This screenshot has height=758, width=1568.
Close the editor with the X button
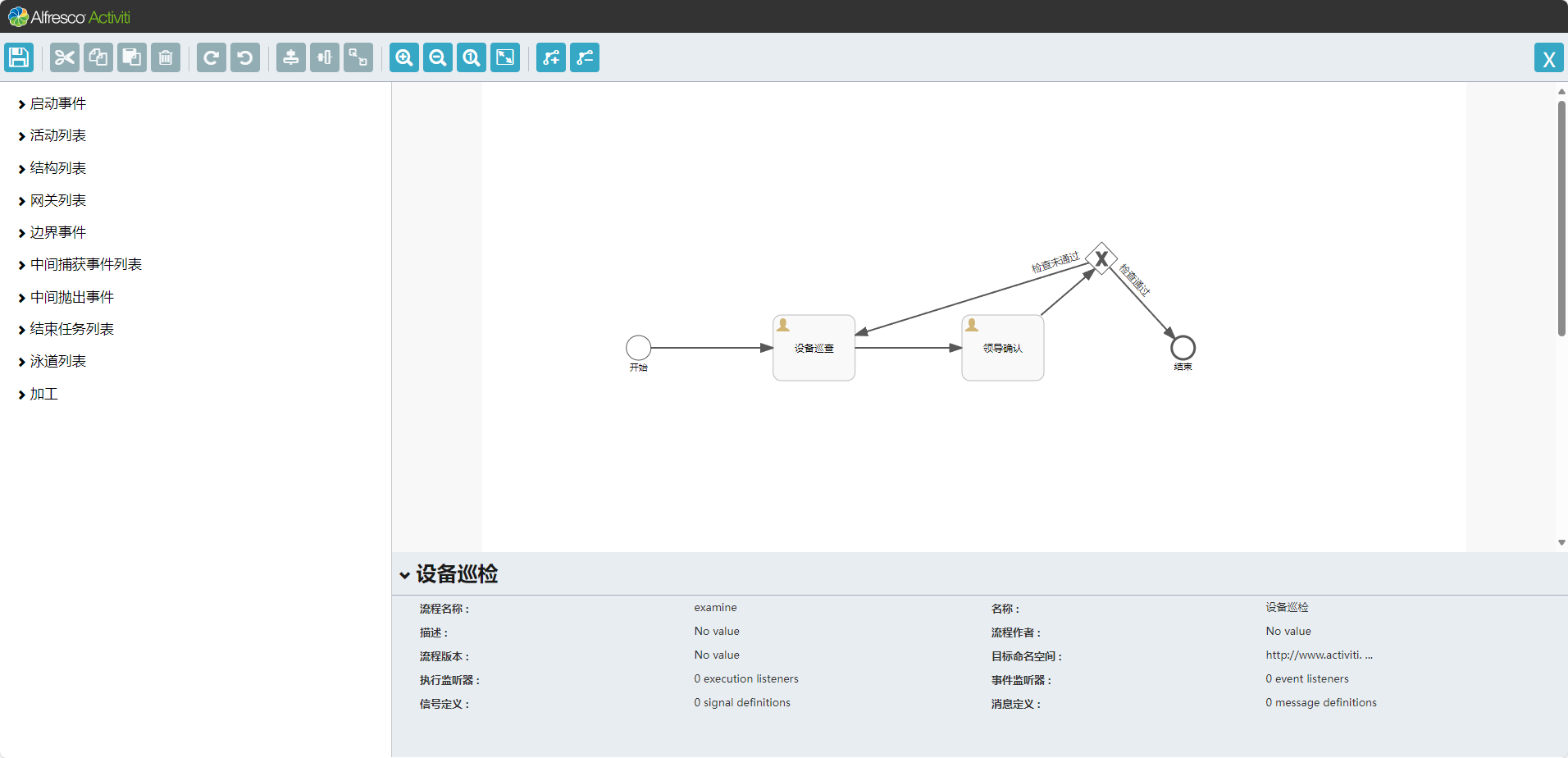(1549, 58)
